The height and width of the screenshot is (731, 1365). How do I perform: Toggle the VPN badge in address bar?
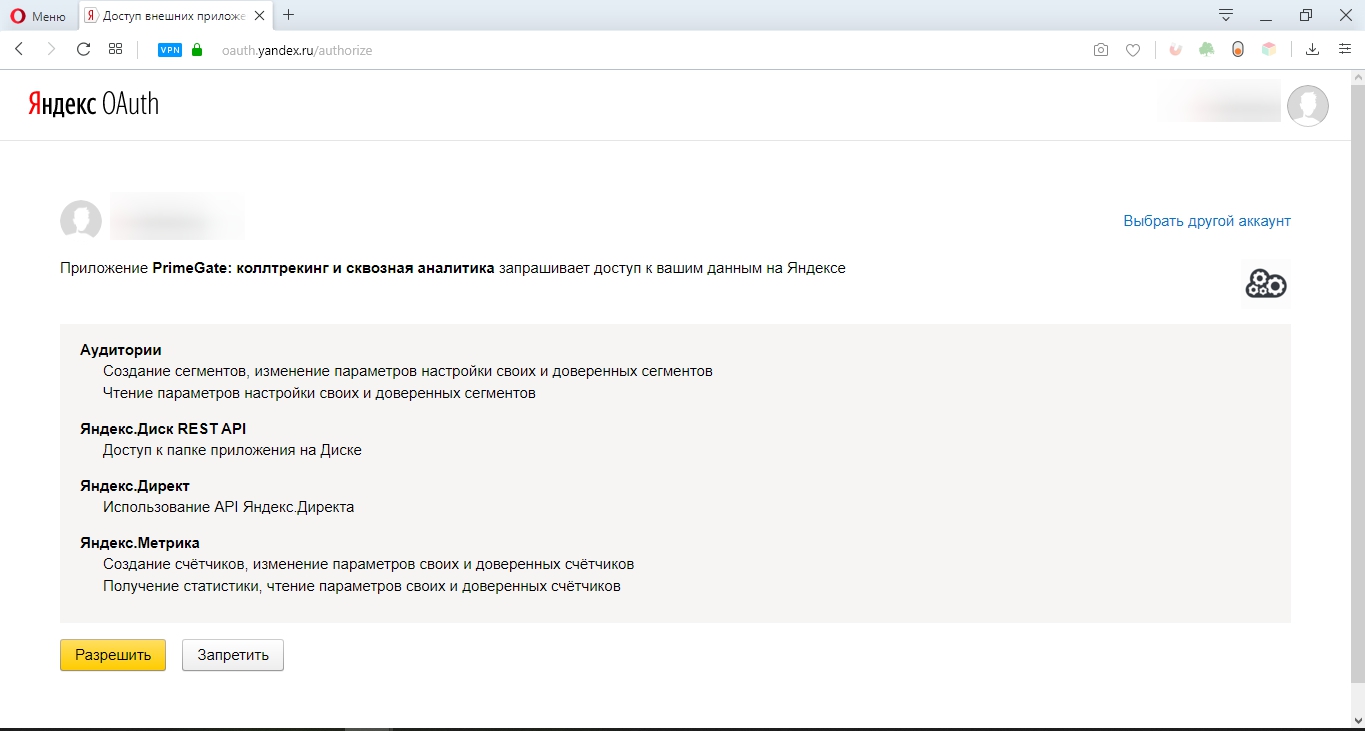(170, 50)
